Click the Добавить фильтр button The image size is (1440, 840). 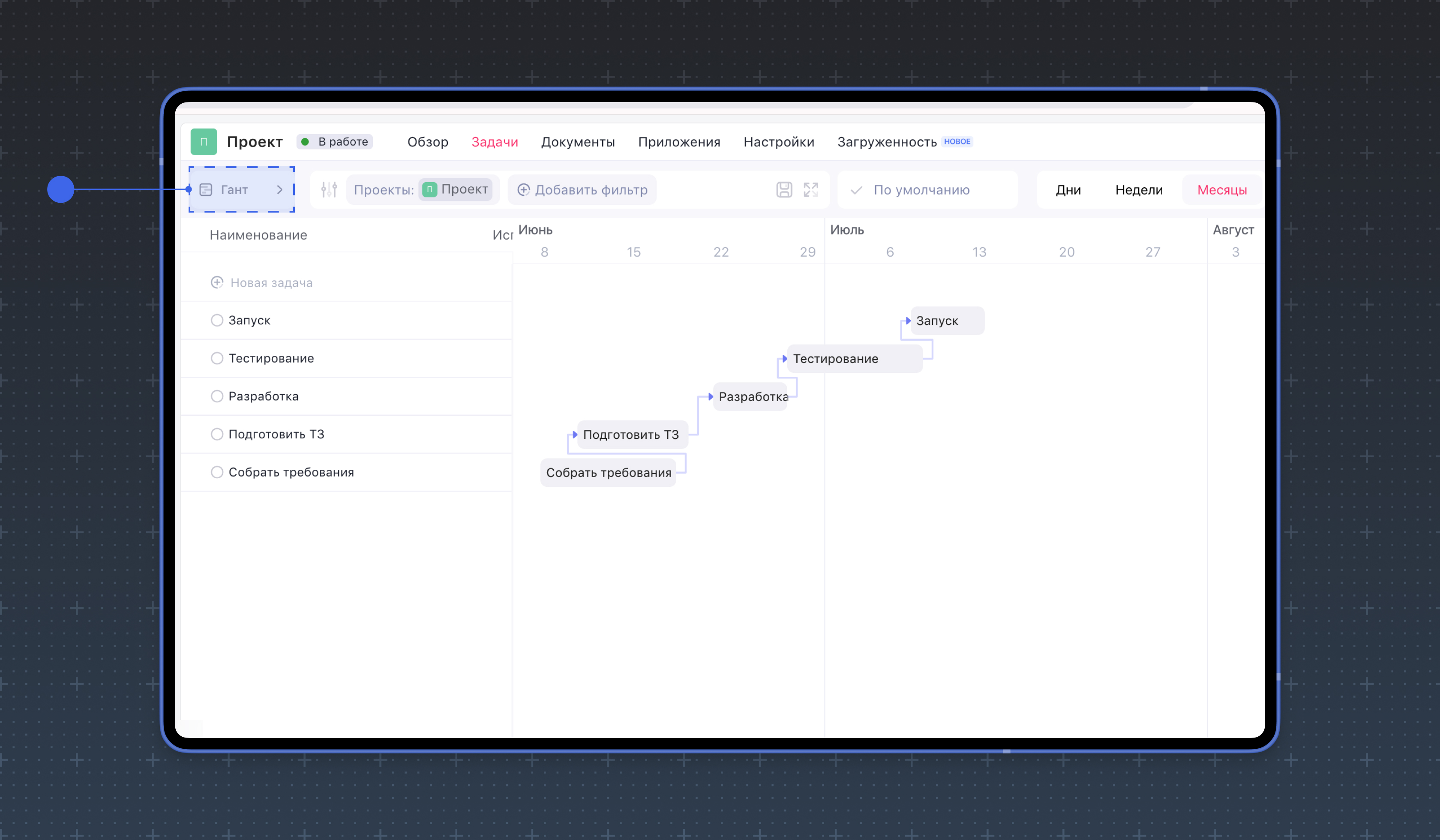coord(582,190)
